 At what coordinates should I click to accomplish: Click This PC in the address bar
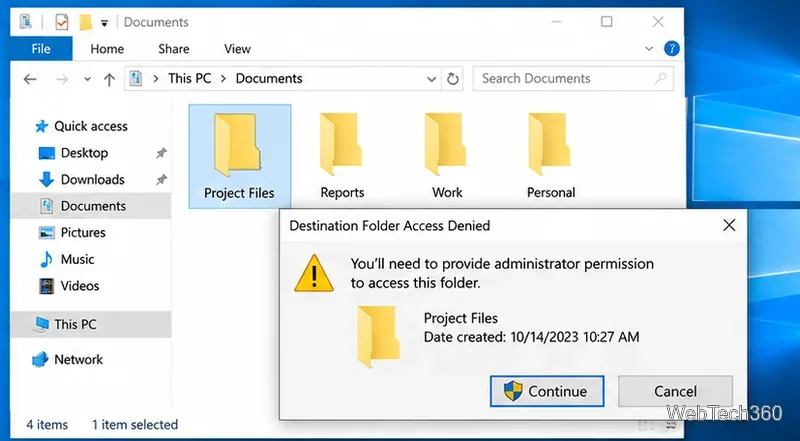point(189,79)
